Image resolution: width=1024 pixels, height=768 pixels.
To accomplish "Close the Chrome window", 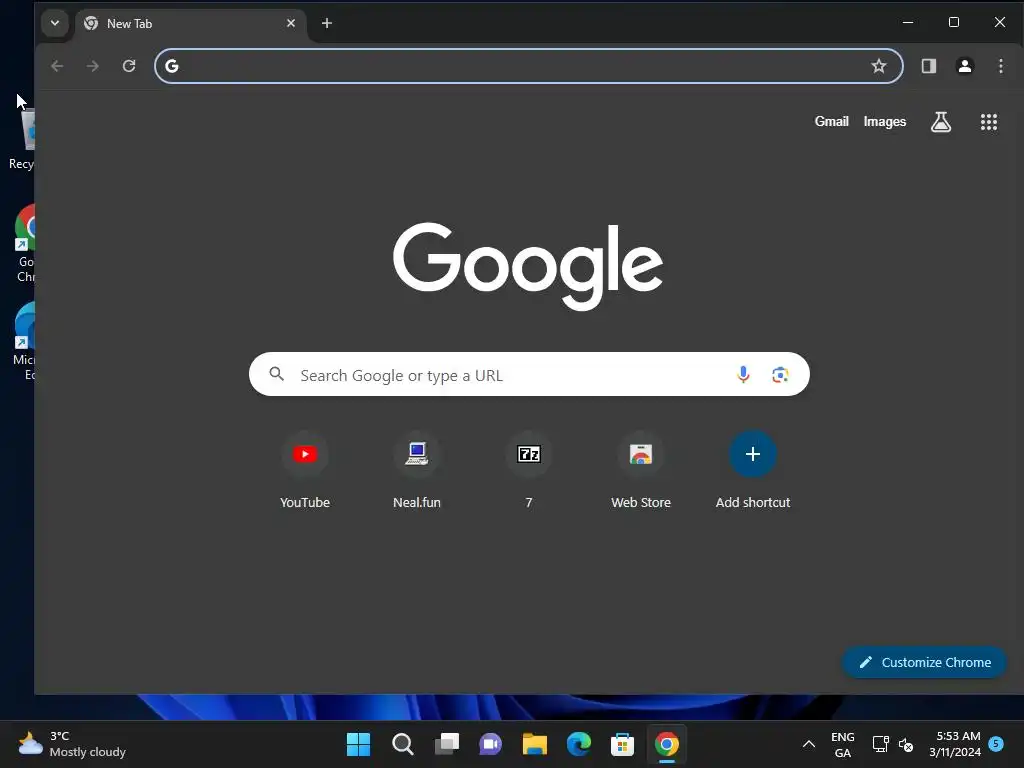I will (999, 22).
